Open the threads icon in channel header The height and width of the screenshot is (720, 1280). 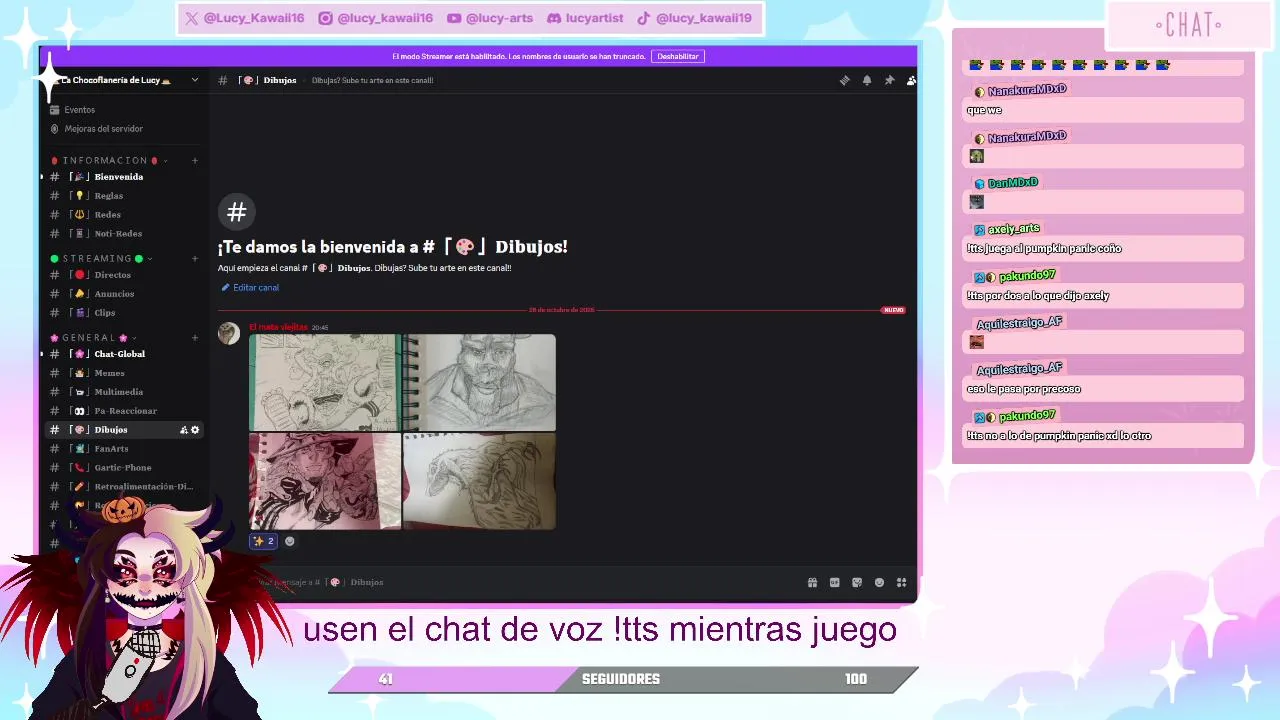845,80
